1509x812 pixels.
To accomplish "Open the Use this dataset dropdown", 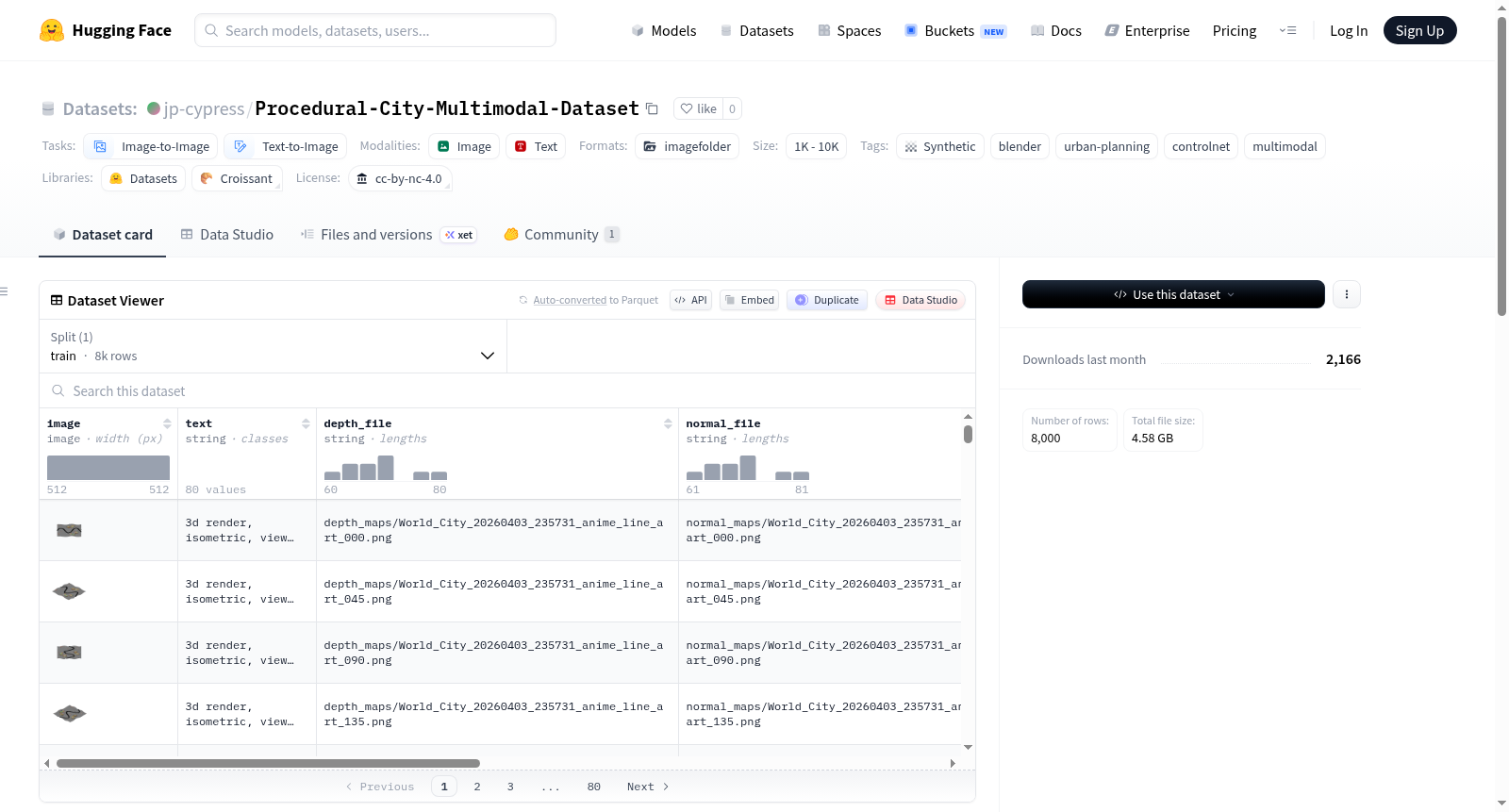I will 1173,294.
